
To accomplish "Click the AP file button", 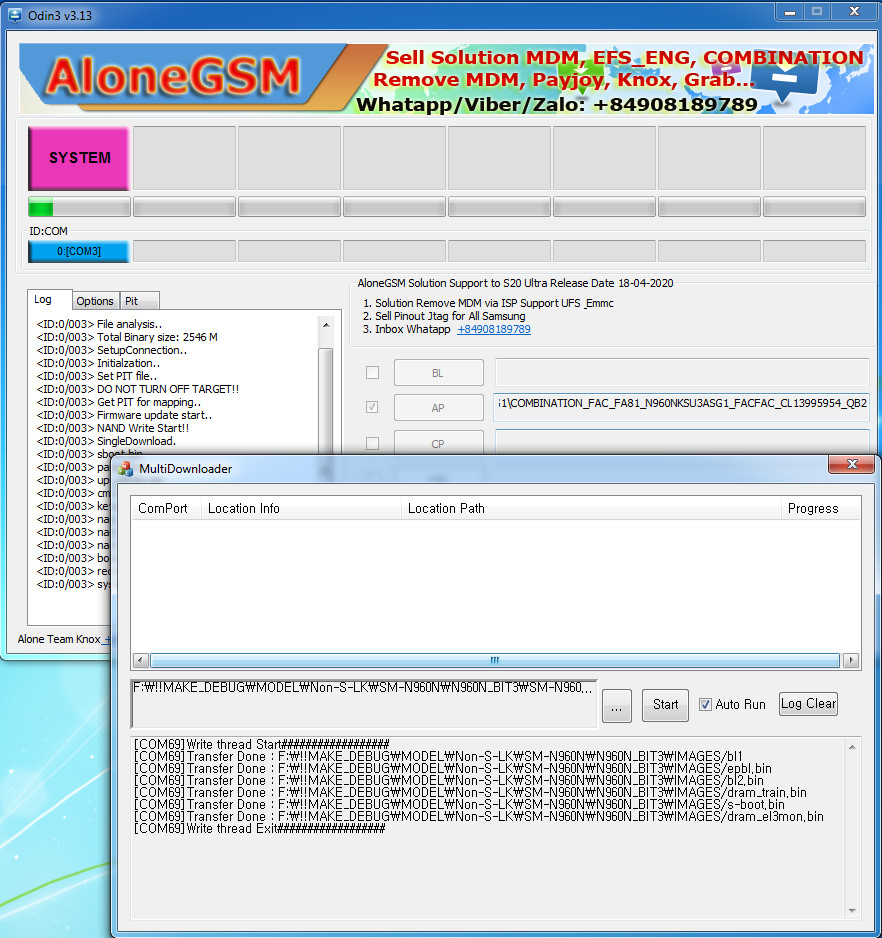I will (x=438, y=408).
